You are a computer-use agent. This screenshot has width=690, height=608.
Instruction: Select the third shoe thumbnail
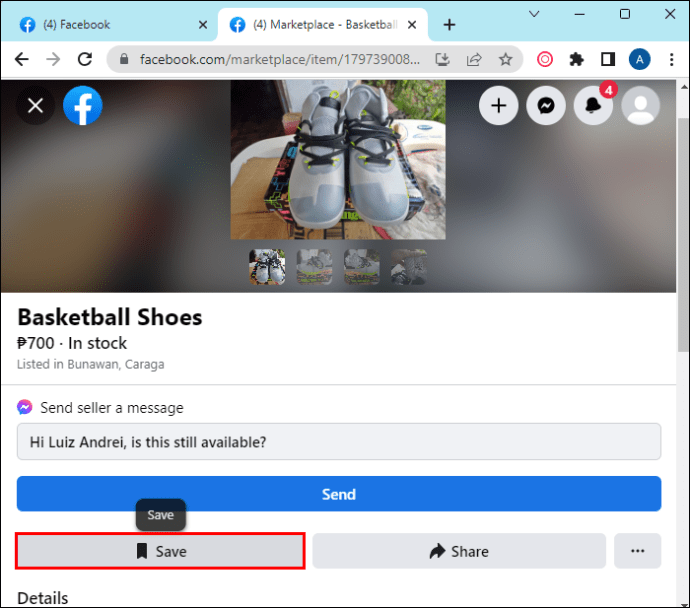click(x=362, y=267)
